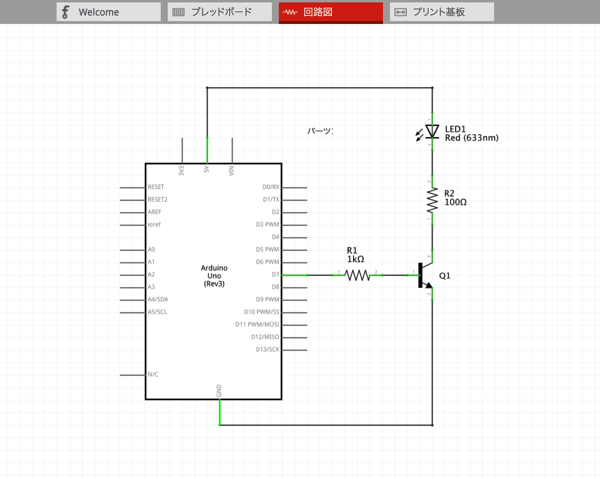Click the D9 PWM pin label
600x479 pixels.
(267, 300)
